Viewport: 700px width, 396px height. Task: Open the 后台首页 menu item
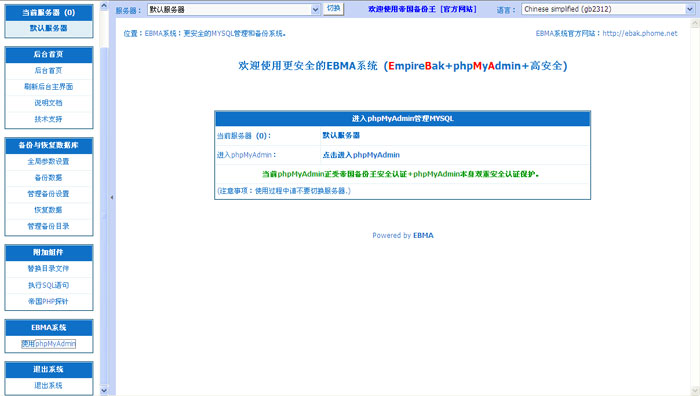point(49,71)
